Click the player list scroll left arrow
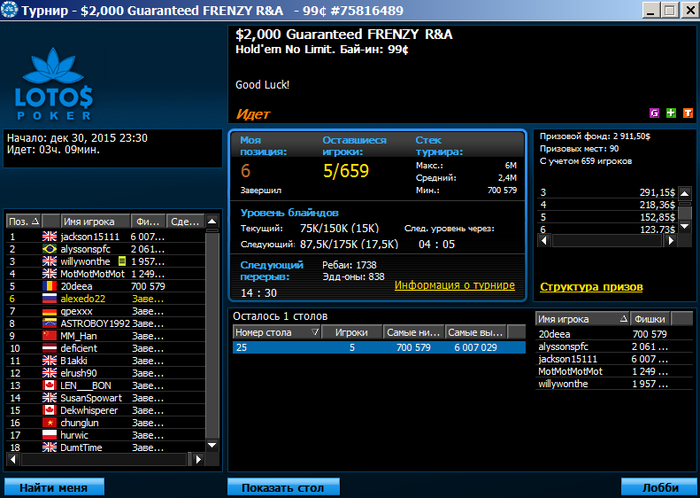 point(13,459)
